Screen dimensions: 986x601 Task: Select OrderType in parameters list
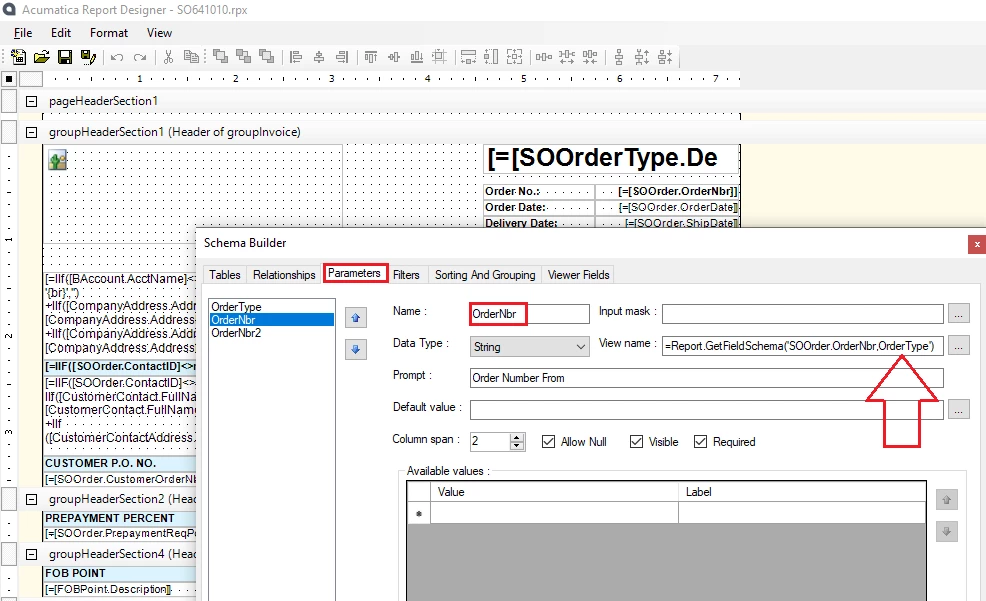(271, 306)
